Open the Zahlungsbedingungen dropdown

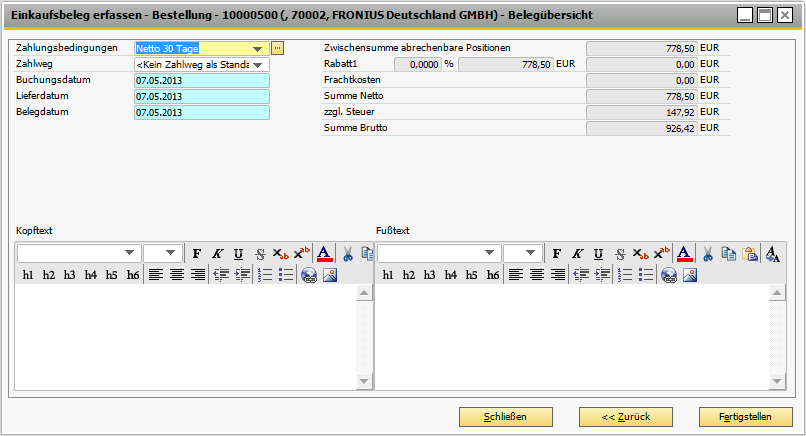tap(259, 48)
